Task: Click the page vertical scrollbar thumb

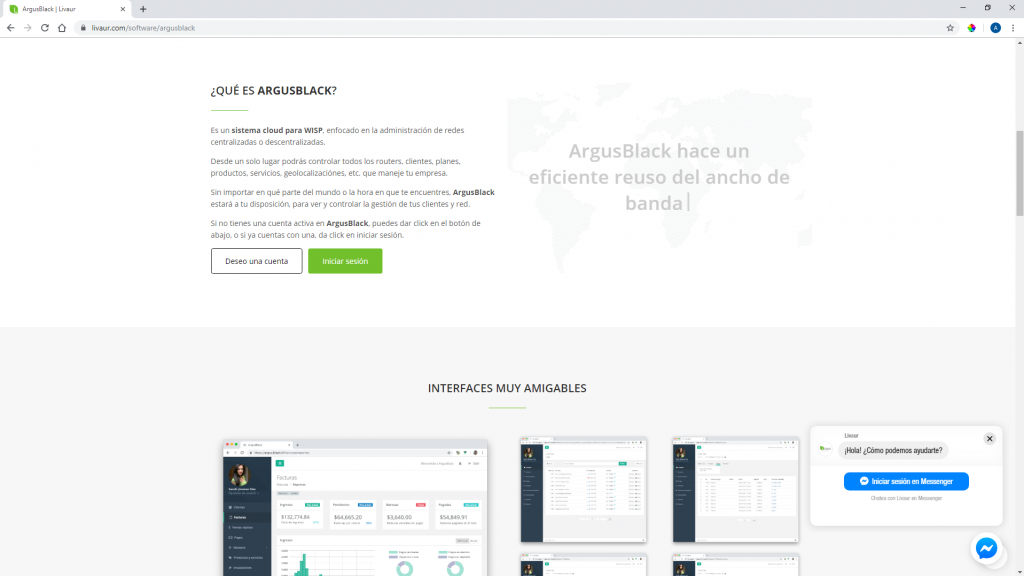Action: point(1019,173)
